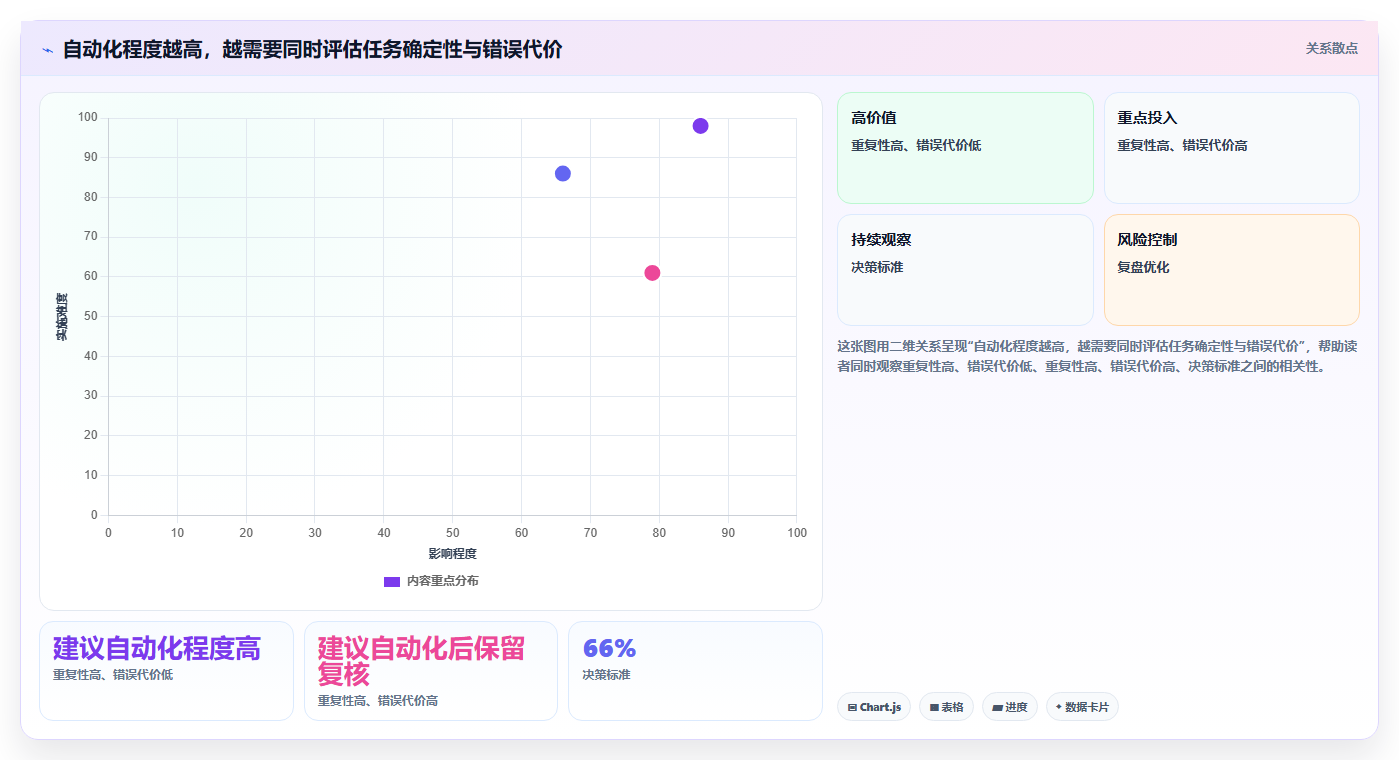Viewport: 1399px width, 760px height.
Task: Click 复盘优化 text in the 风险控制 card
Action: click(x=1143, y=268)
